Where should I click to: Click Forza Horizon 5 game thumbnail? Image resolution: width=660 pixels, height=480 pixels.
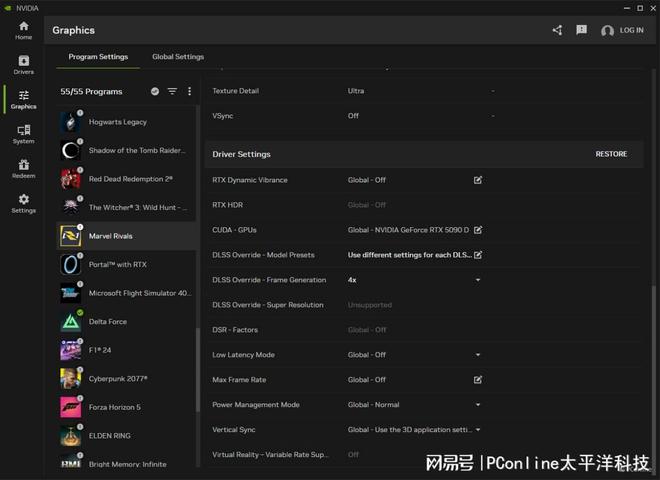pyautogui.click(x=71, y=407)
